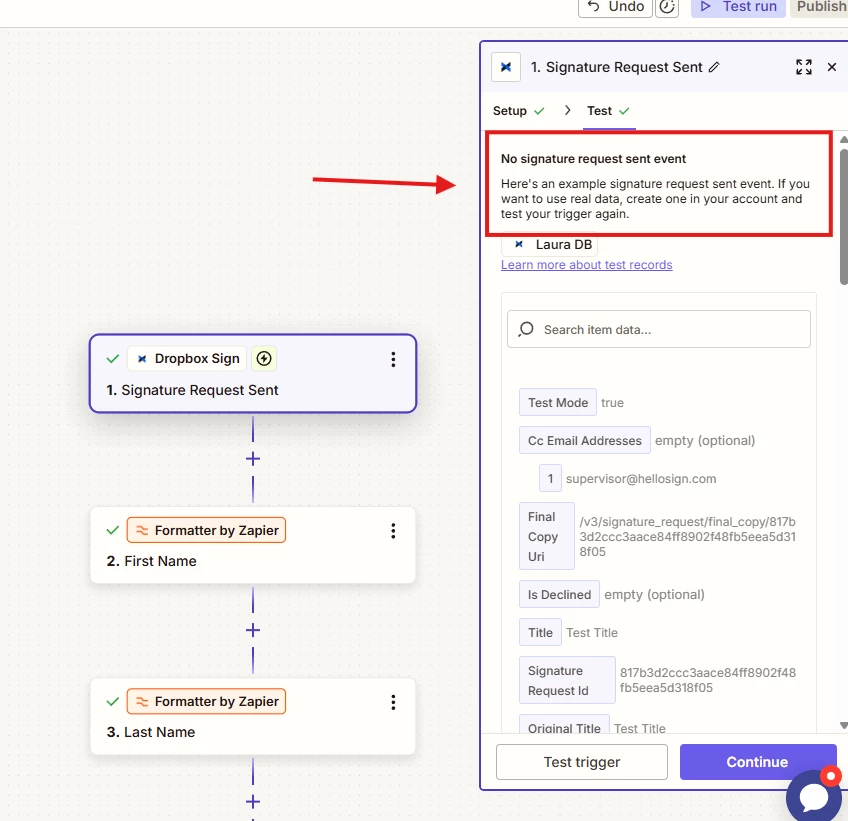The width and height of the screenshot is (848, 821).
Task: Click the Undo button
Action: click(615, 7)
